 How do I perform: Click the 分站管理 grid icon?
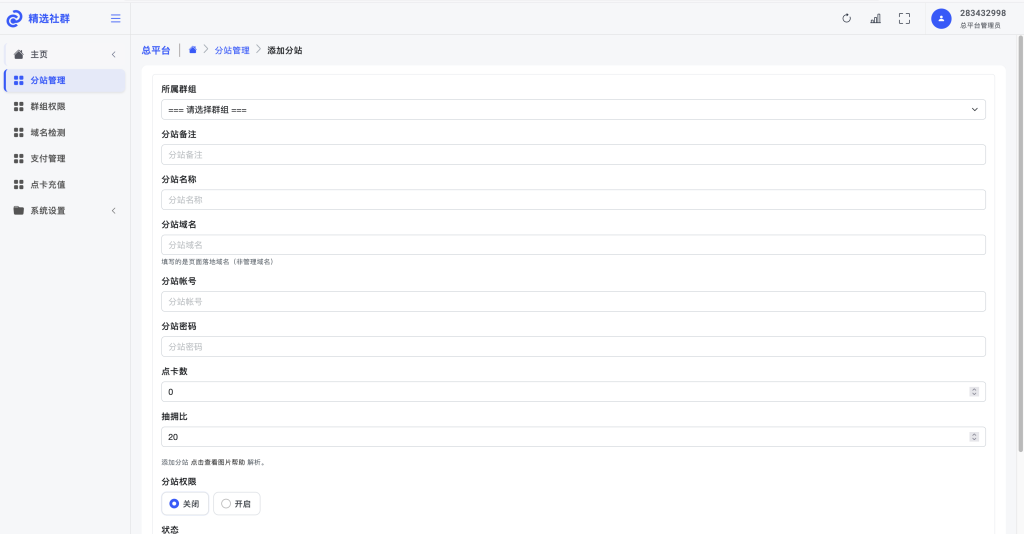pos(18,80)
